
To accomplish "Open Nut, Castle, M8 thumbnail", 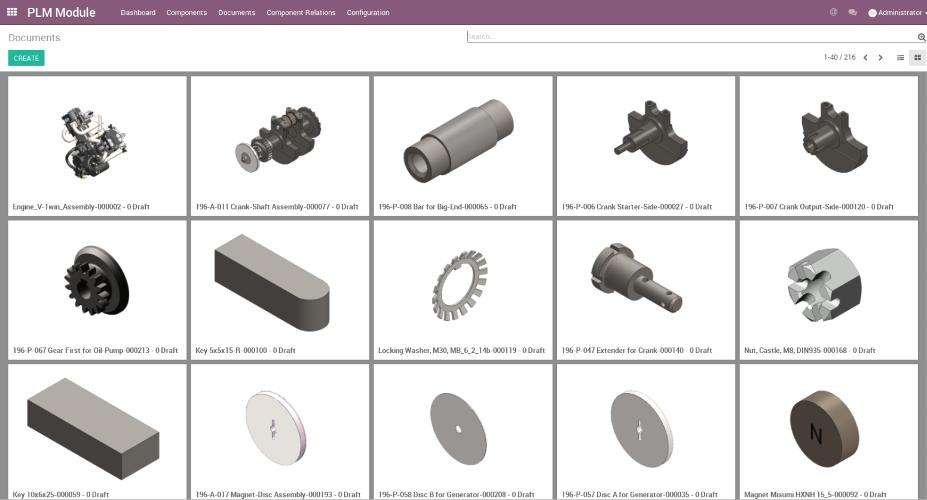I will click(x=824, y=284).
